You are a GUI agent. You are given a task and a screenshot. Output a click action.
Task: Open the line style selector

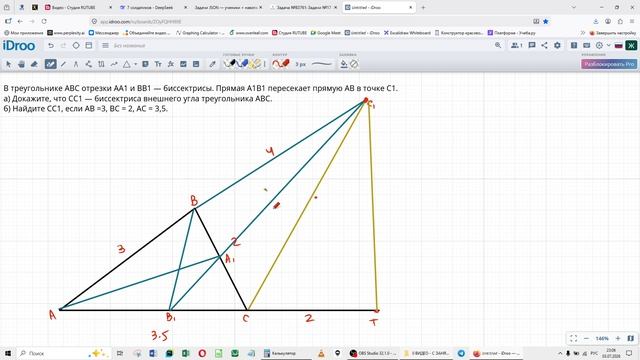322,64
